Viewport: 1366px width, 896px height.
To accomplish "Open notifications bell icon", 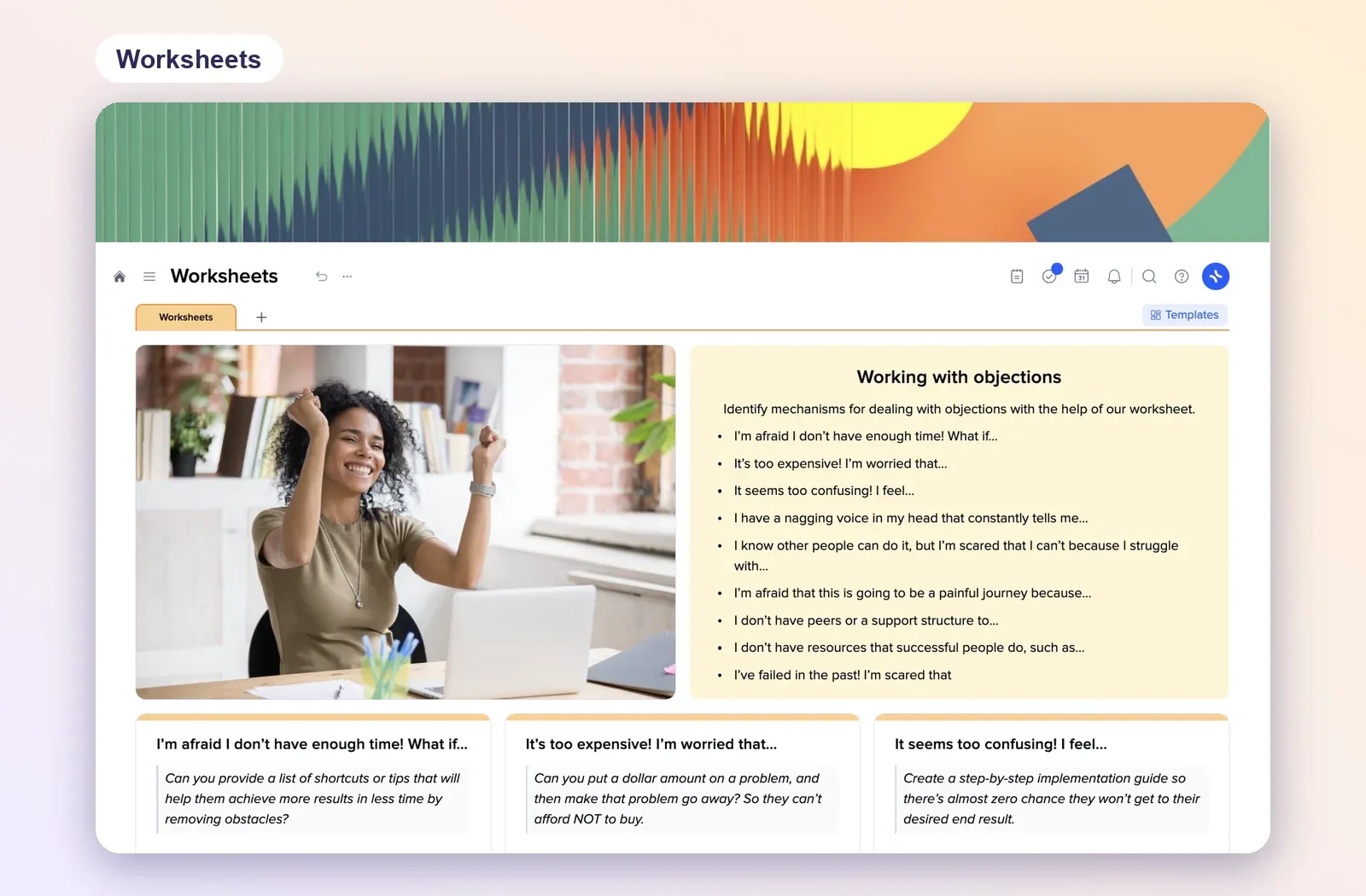I will (x=1114, y=276).
